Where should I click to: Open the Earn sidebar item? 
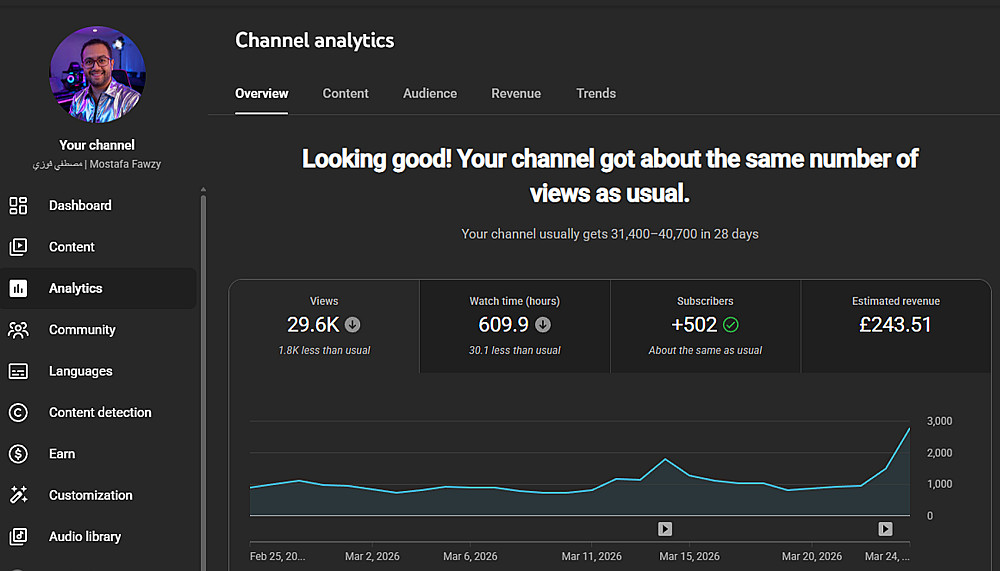[x=98, y=454]
